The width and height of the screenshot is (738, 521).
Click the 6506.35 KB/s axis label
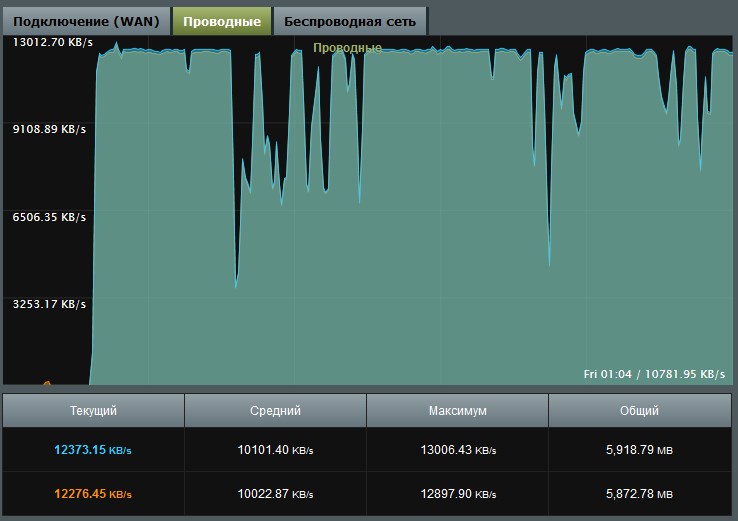[x=49, y=216]
